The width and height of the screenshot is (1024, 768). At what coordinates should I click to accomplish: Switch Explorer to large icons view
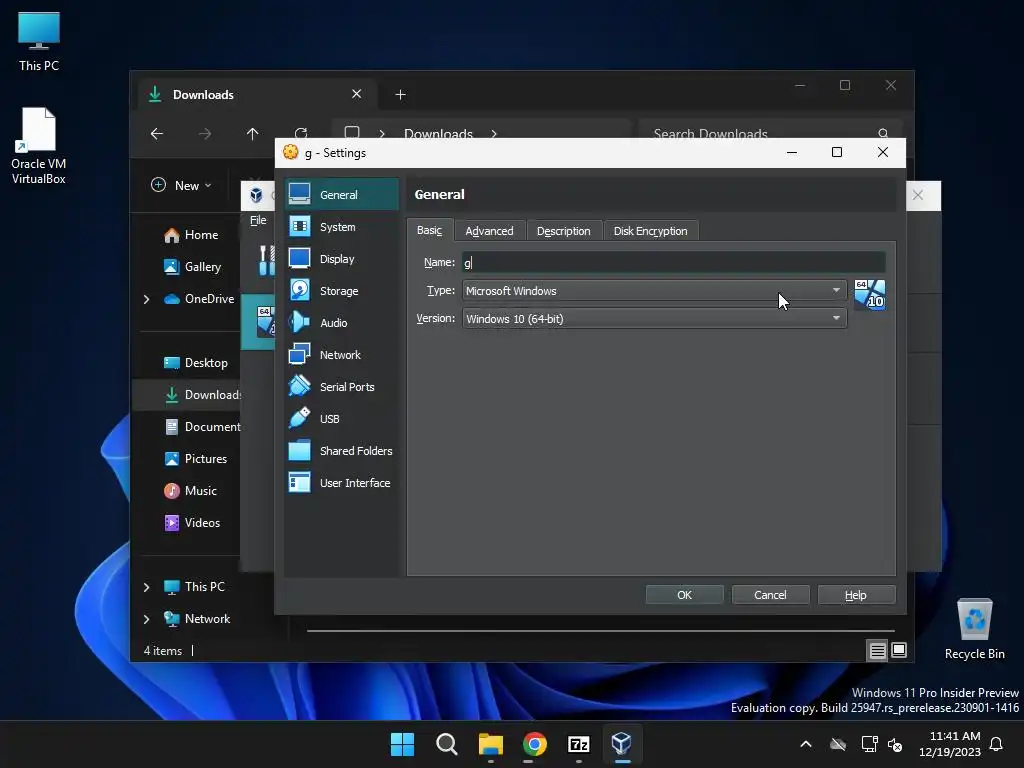pos(899,650)
